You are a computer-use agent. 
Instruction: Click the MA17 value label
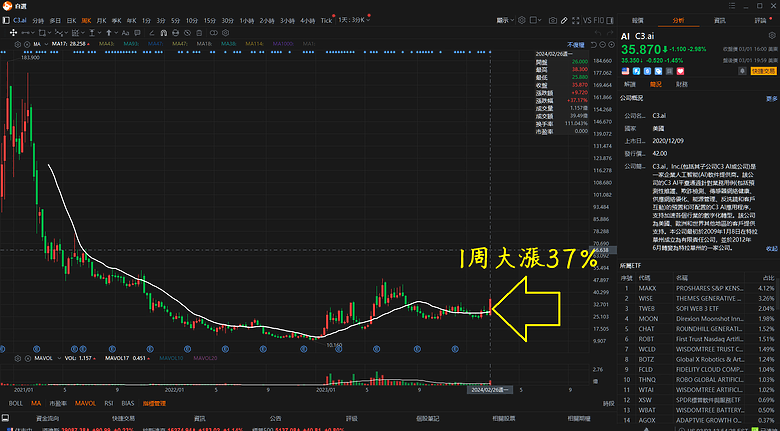pyautogui.click(x=69, y=44)
